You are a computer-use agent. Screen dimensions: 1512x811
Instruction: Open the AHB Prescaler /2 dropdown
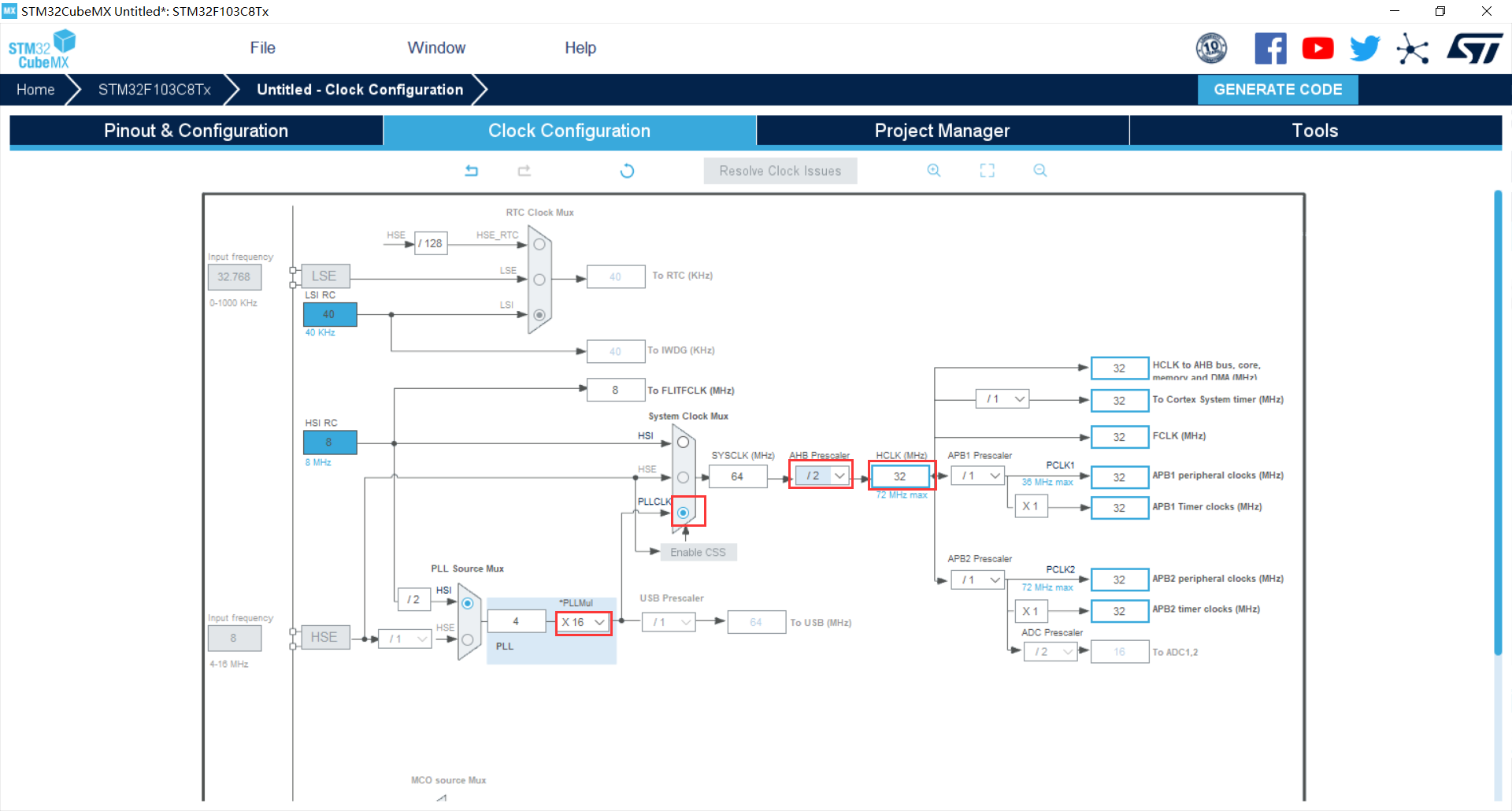tap(821, 476)
